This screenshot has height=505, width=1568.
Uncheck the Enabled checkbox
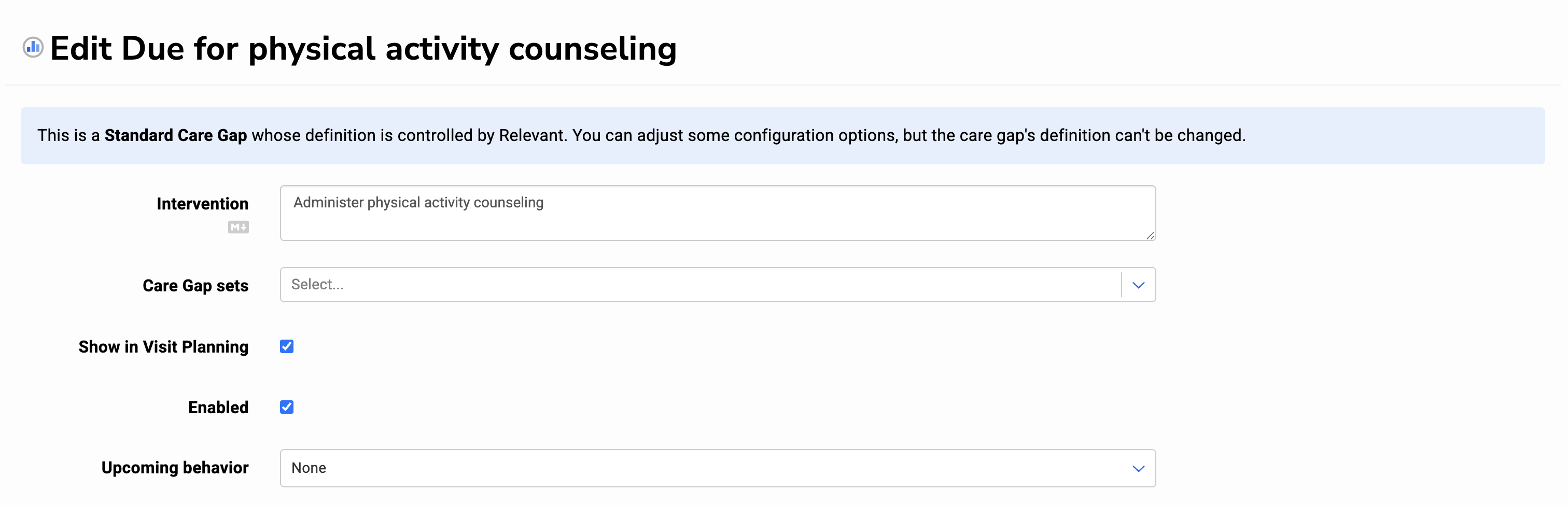point(287,407)
